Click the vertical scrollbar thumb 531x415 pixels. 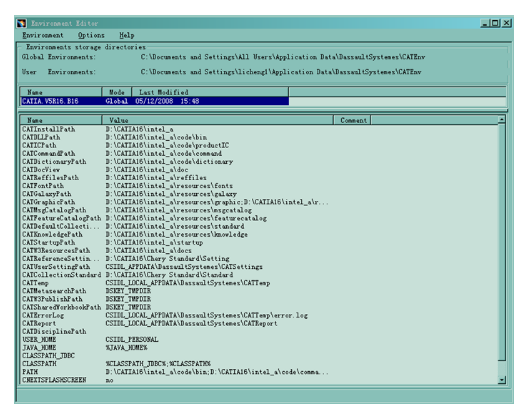[x=502, y=242]
